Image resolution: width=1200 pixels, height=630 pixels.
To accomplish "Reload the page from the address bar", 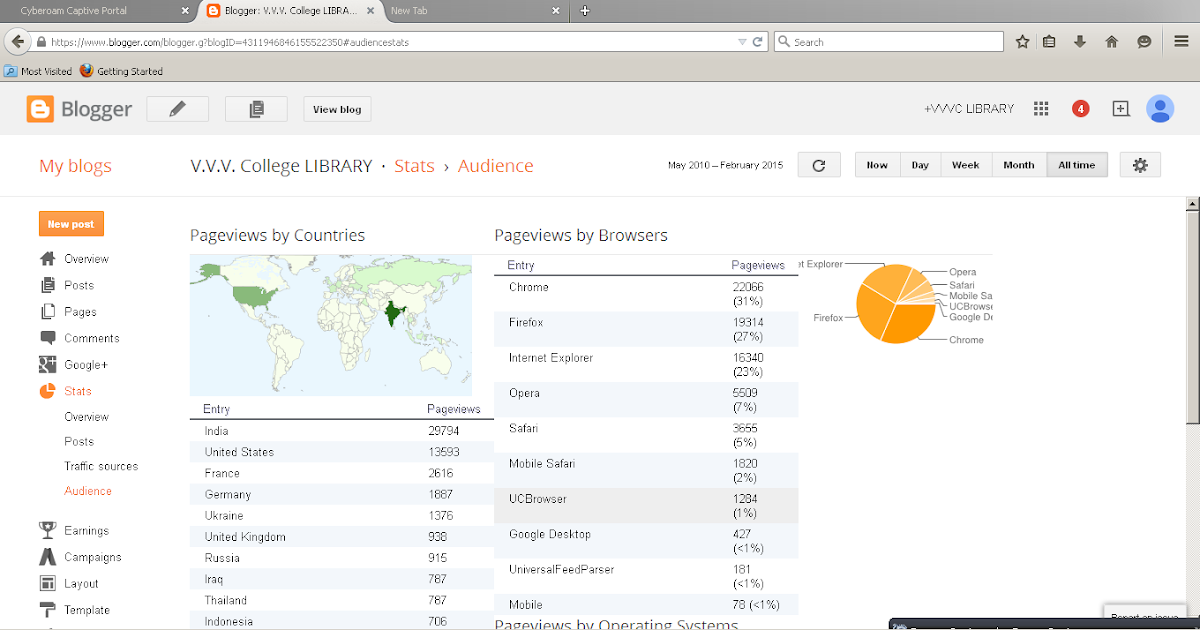I will (x=758, y=42).
